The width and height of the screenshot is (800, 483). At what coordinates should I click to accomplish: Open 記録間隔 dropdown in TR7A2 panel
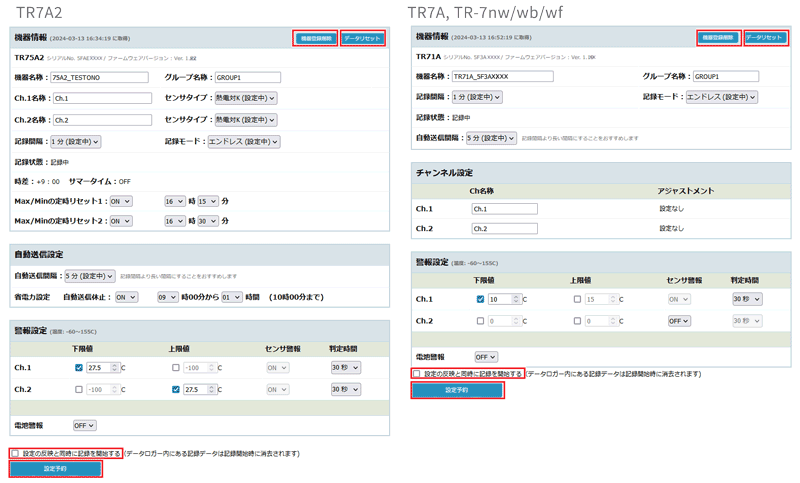tap(76, 141)
